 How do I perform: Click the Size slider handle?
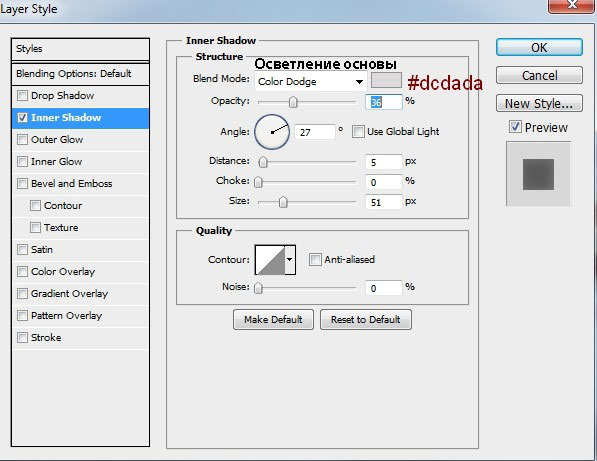[283, 202]
